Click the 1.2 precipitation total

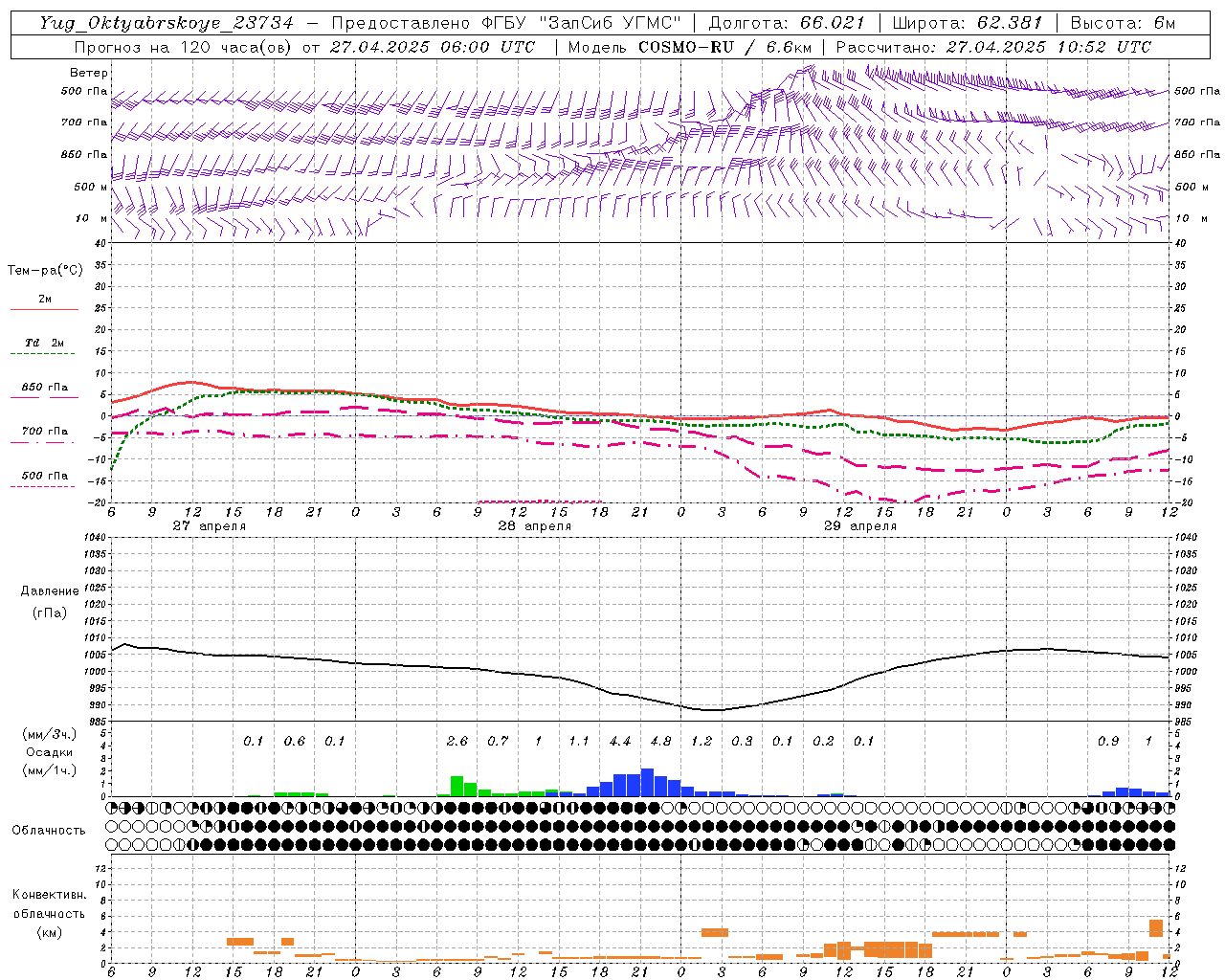[x=702, y=741]
